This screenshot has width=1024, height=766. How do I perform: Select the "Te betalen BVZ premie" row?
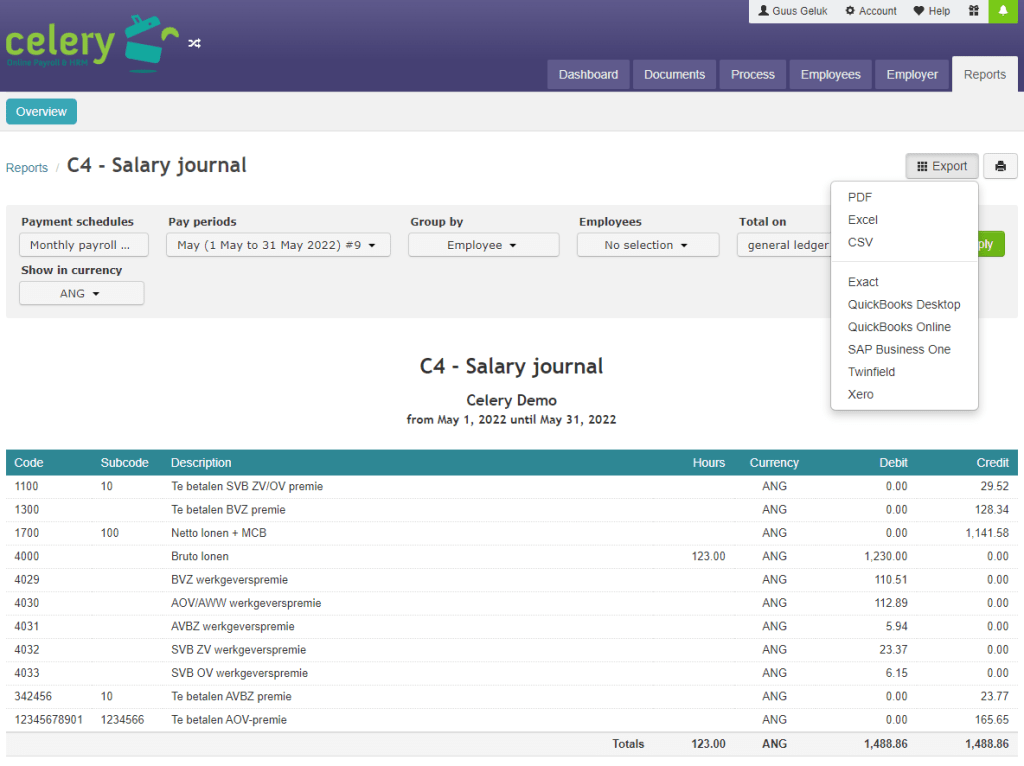512,510
